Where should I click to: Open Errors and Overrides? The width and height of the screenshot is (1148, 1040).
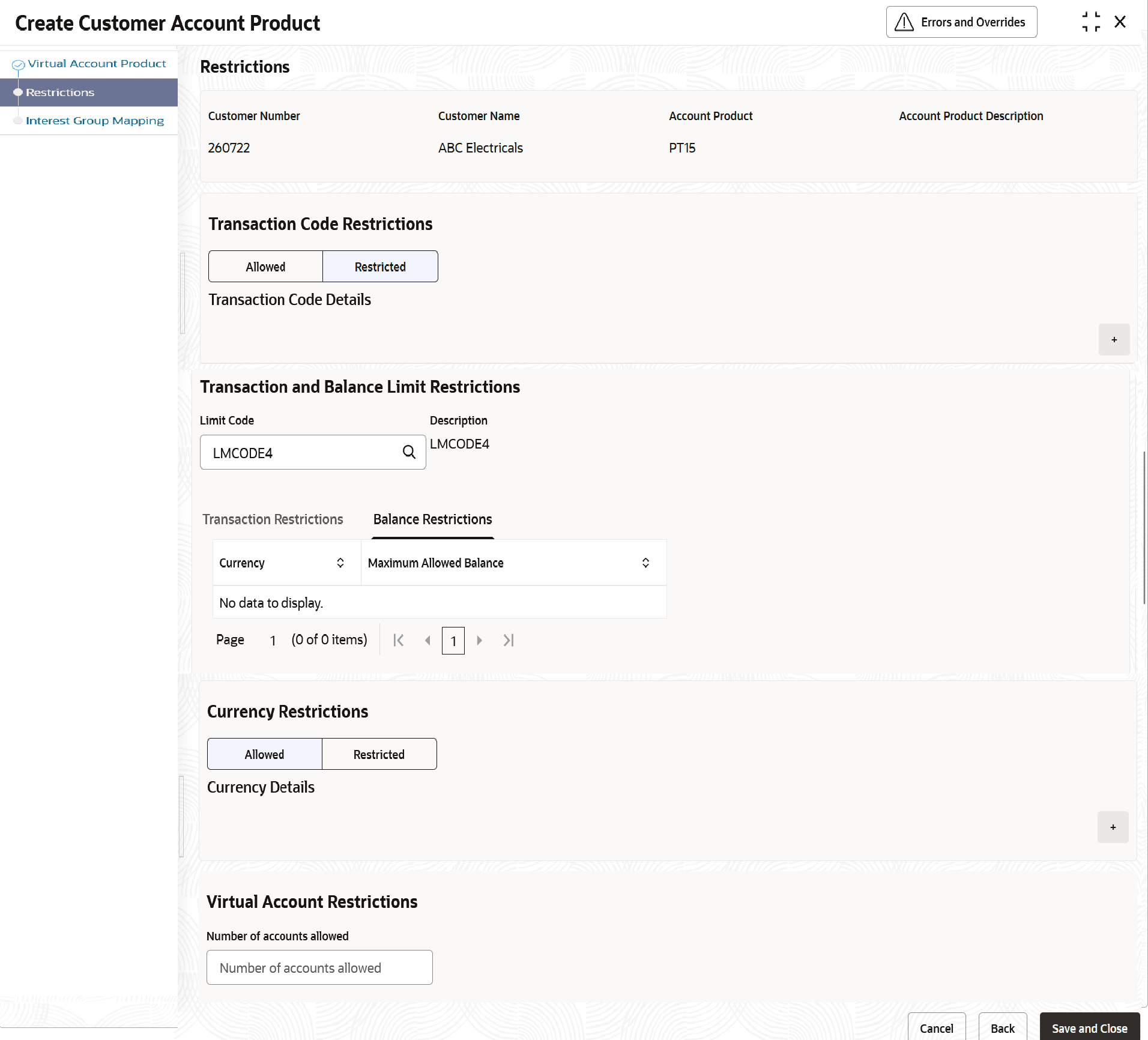tap(962, 22)
